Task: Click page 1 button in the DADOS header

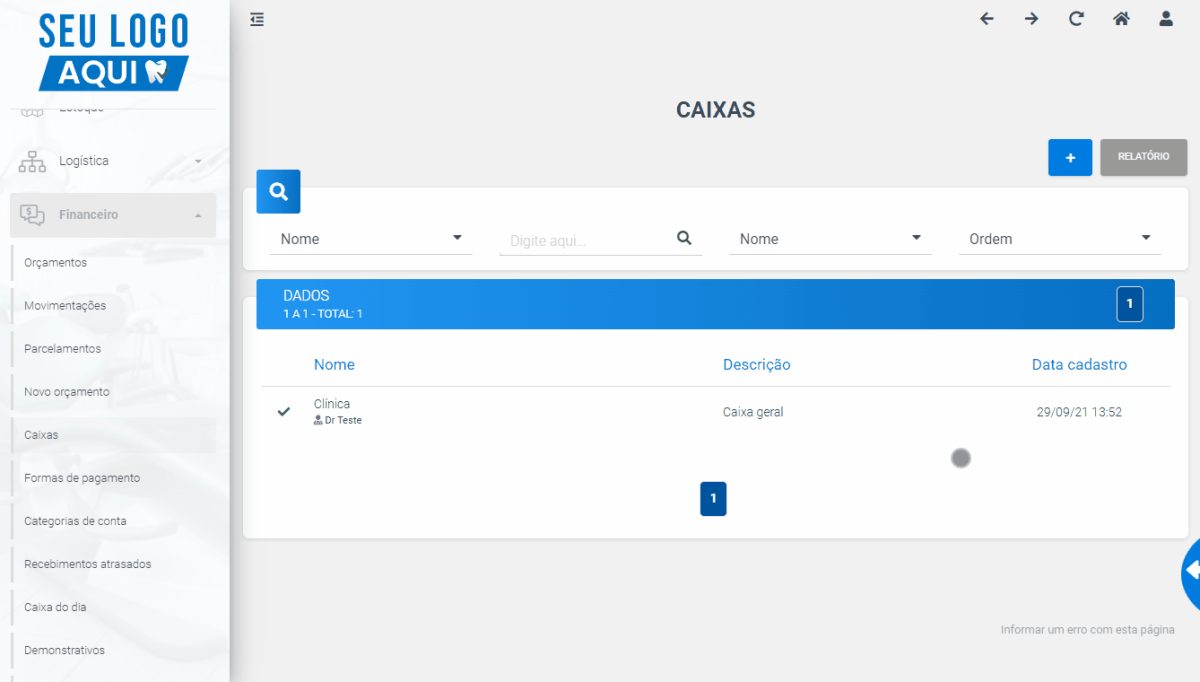Action: pyautogui.click(x=1130, y=304)
